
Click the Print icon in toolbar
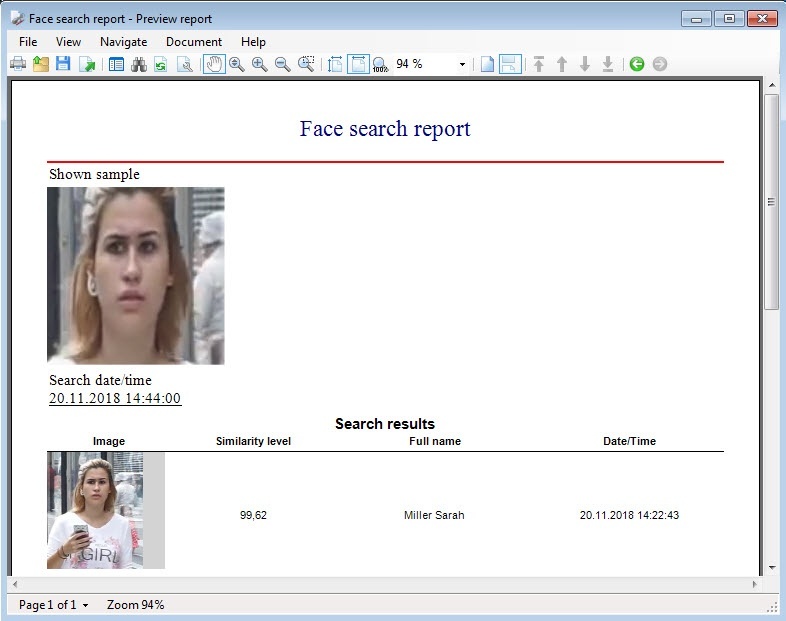(18, 64)
